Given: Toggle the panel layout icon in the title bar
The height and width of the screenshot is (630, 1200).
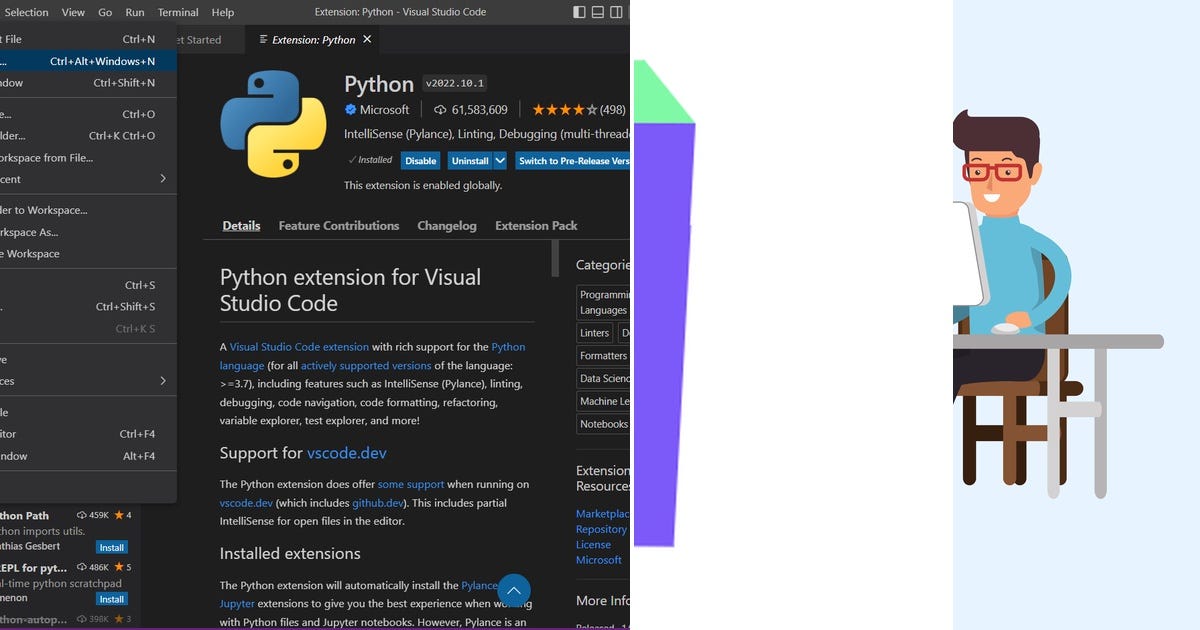Looking at the screenshot, I should pos(597,11).
